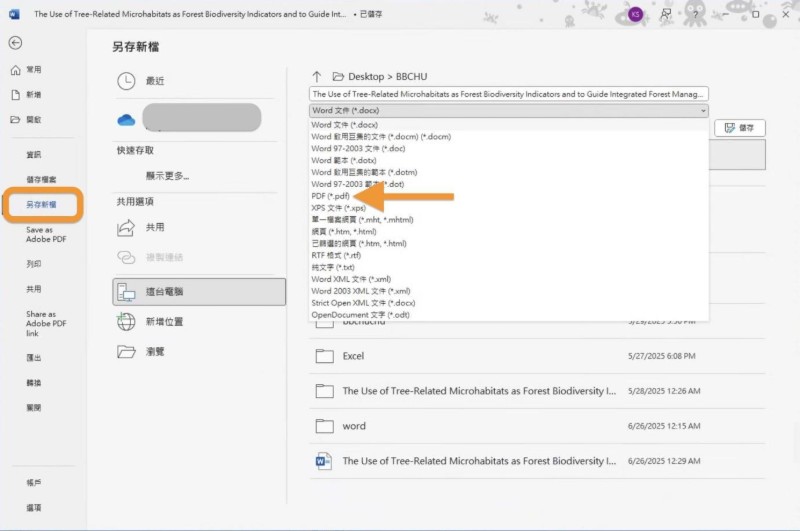Image resolution: width=800 pixels, height=531 pixels.
Task: Click the This PC computer icon
Action: click(x=126, y=292)
